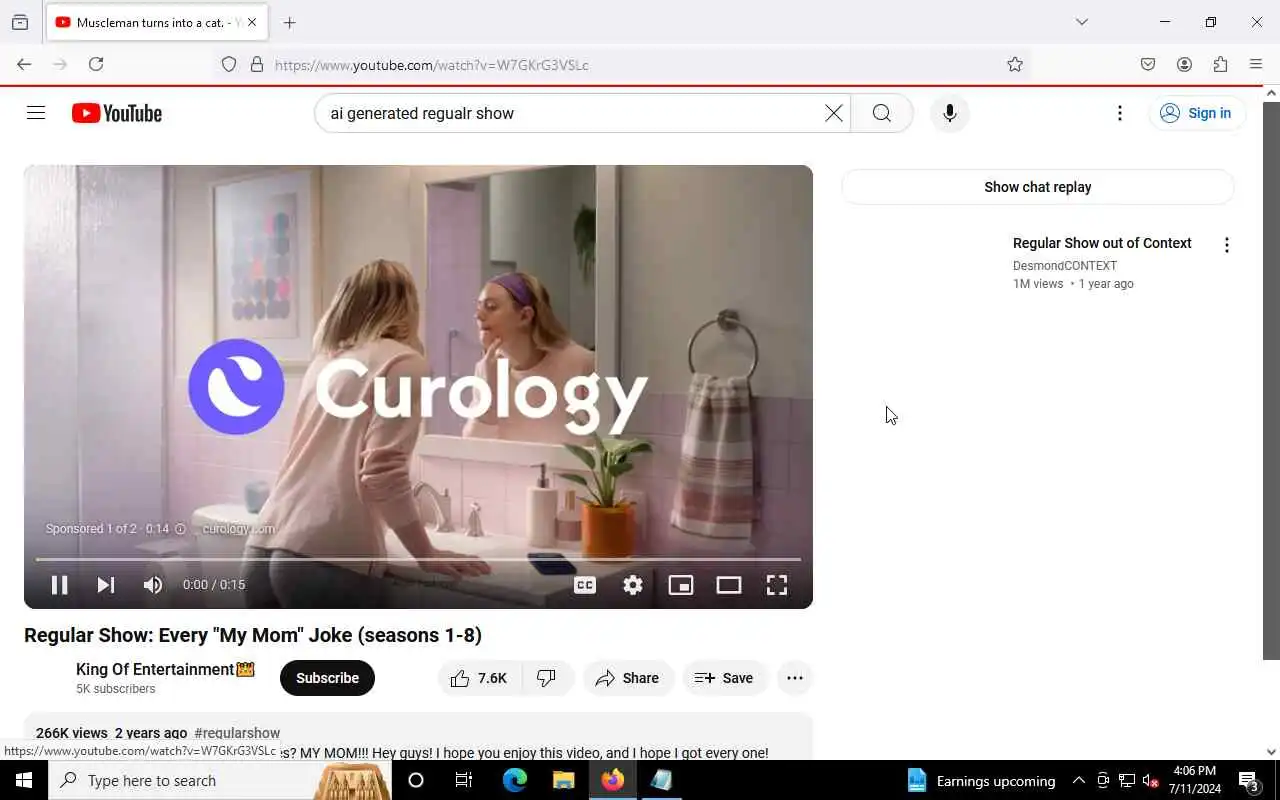List all tabs dropdown

tap(1081, 22)
